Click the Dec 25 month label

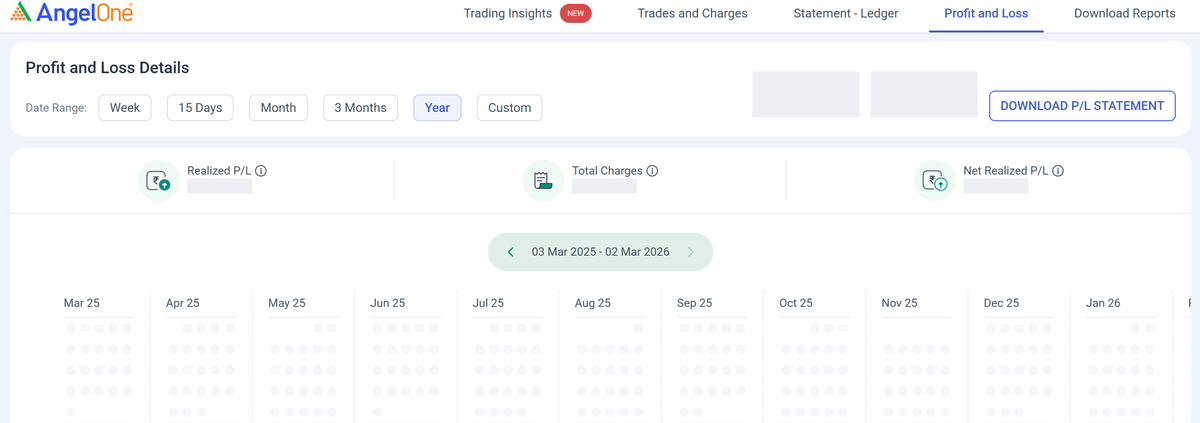[x=1001, y=303]
